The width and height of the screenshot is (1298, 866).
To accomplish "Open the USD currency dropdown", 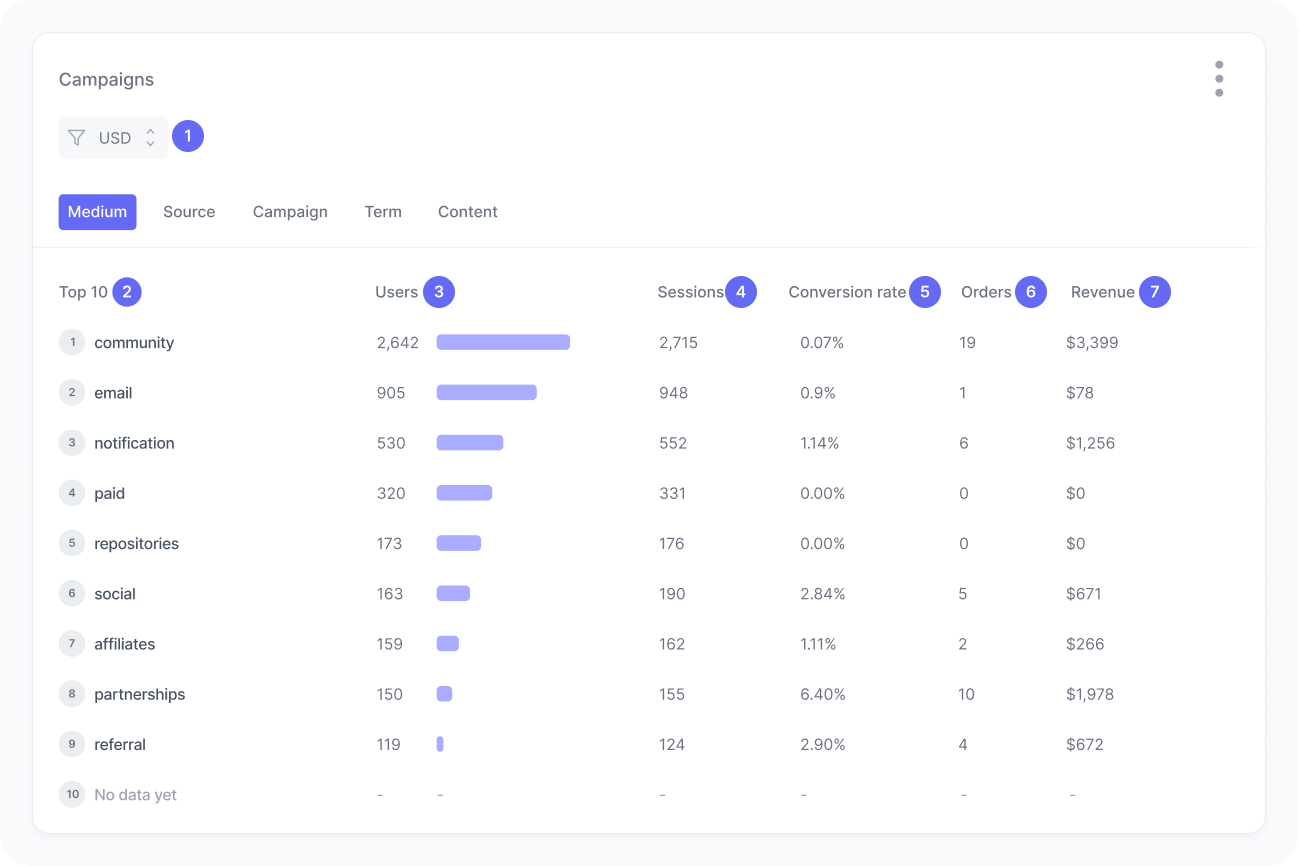I will point(113,137).
